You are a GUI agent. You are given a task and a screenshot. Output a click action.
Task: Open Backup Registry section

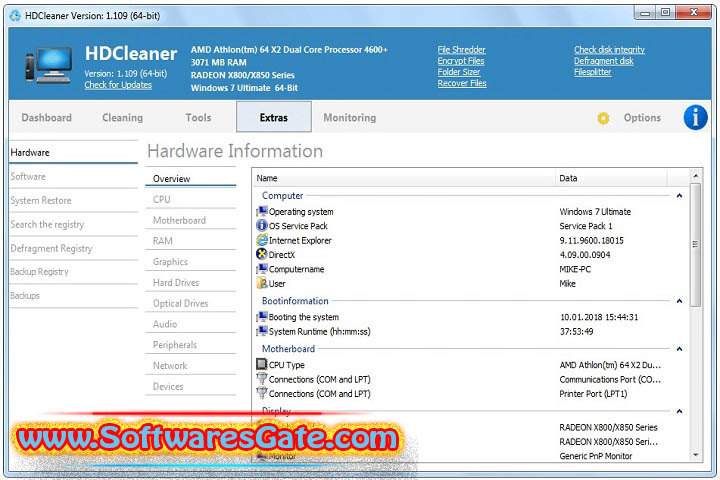pos(73,271)
